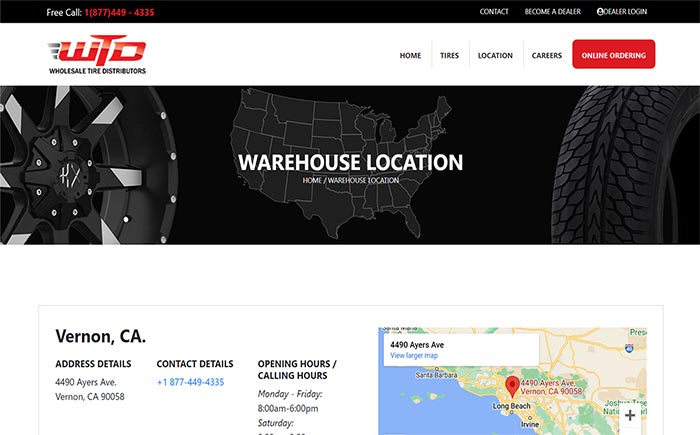Zoom in the map with plus button

(630, 415)
